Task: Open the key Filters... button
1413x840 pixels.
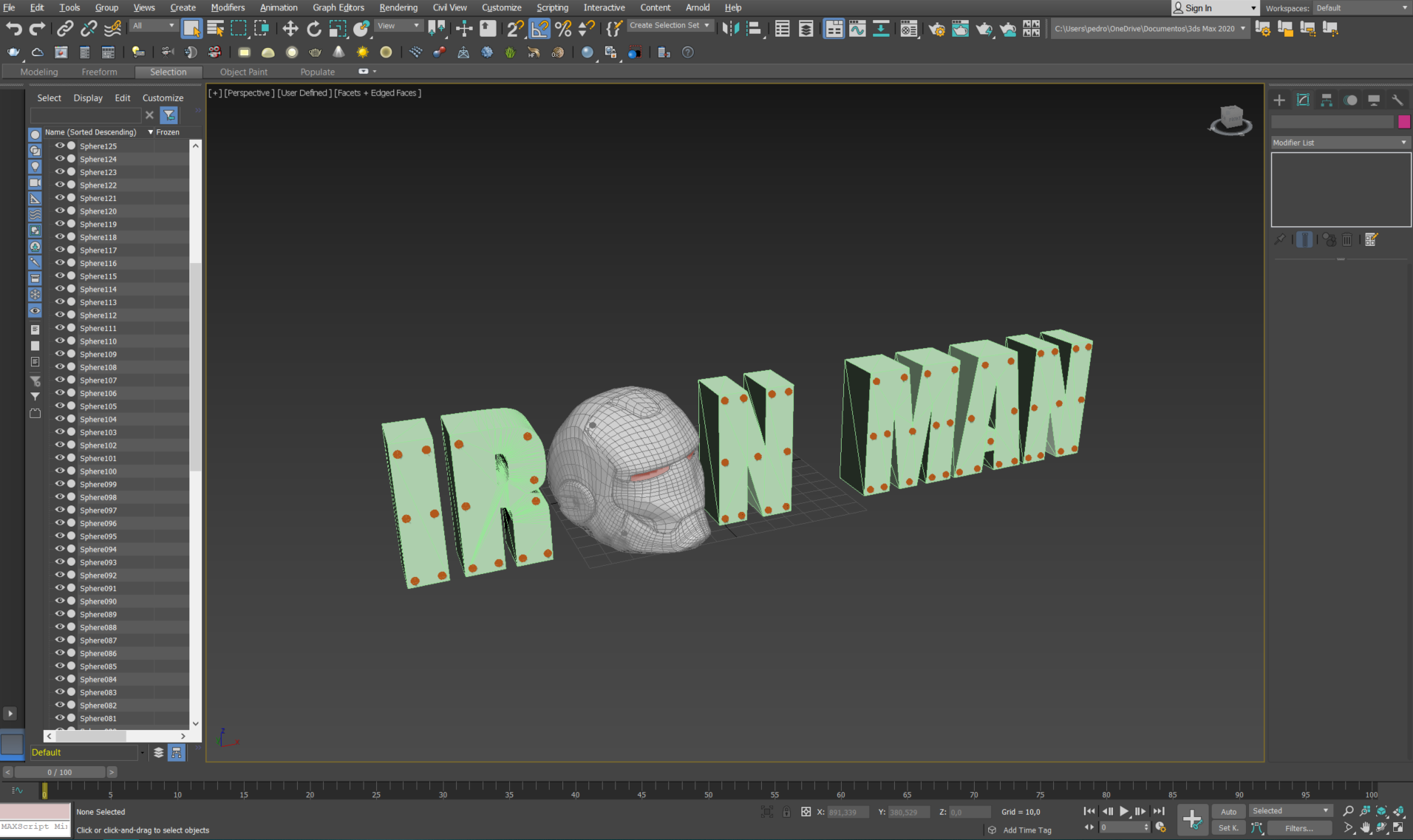Action: pyautogui.click(x=1300, y=827)
